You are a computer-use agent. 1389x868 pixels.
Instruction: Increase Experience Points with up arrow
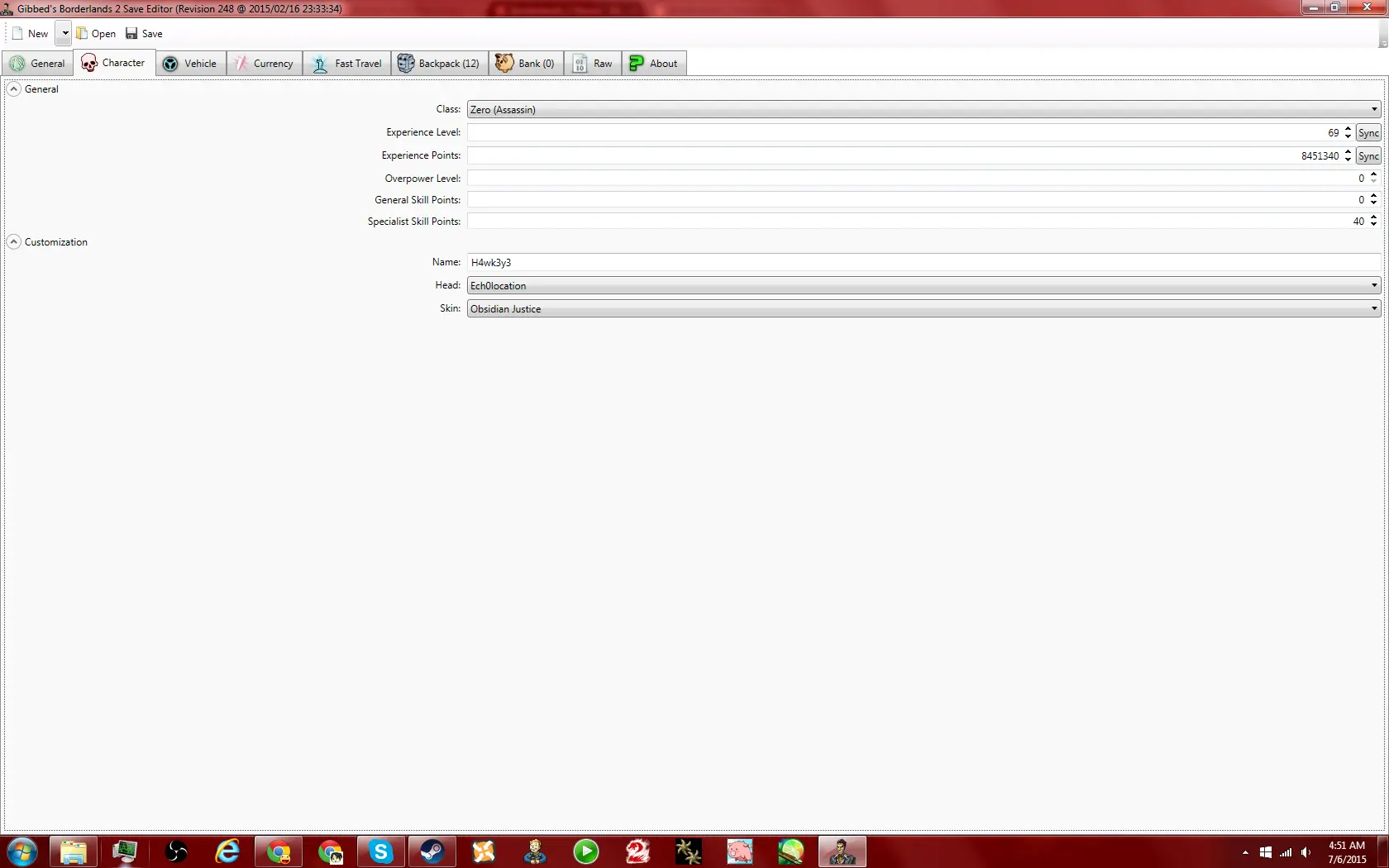(x=1348, y=152)
